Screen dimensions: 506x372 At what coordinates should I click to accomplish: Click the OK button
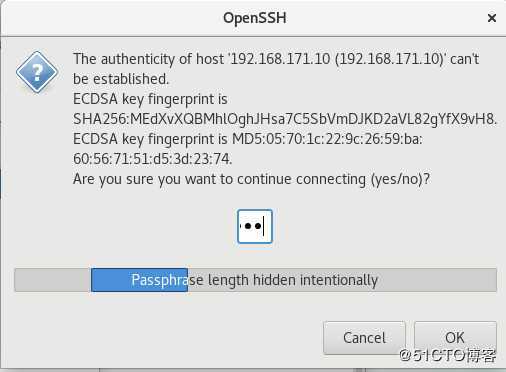[455, 338]
